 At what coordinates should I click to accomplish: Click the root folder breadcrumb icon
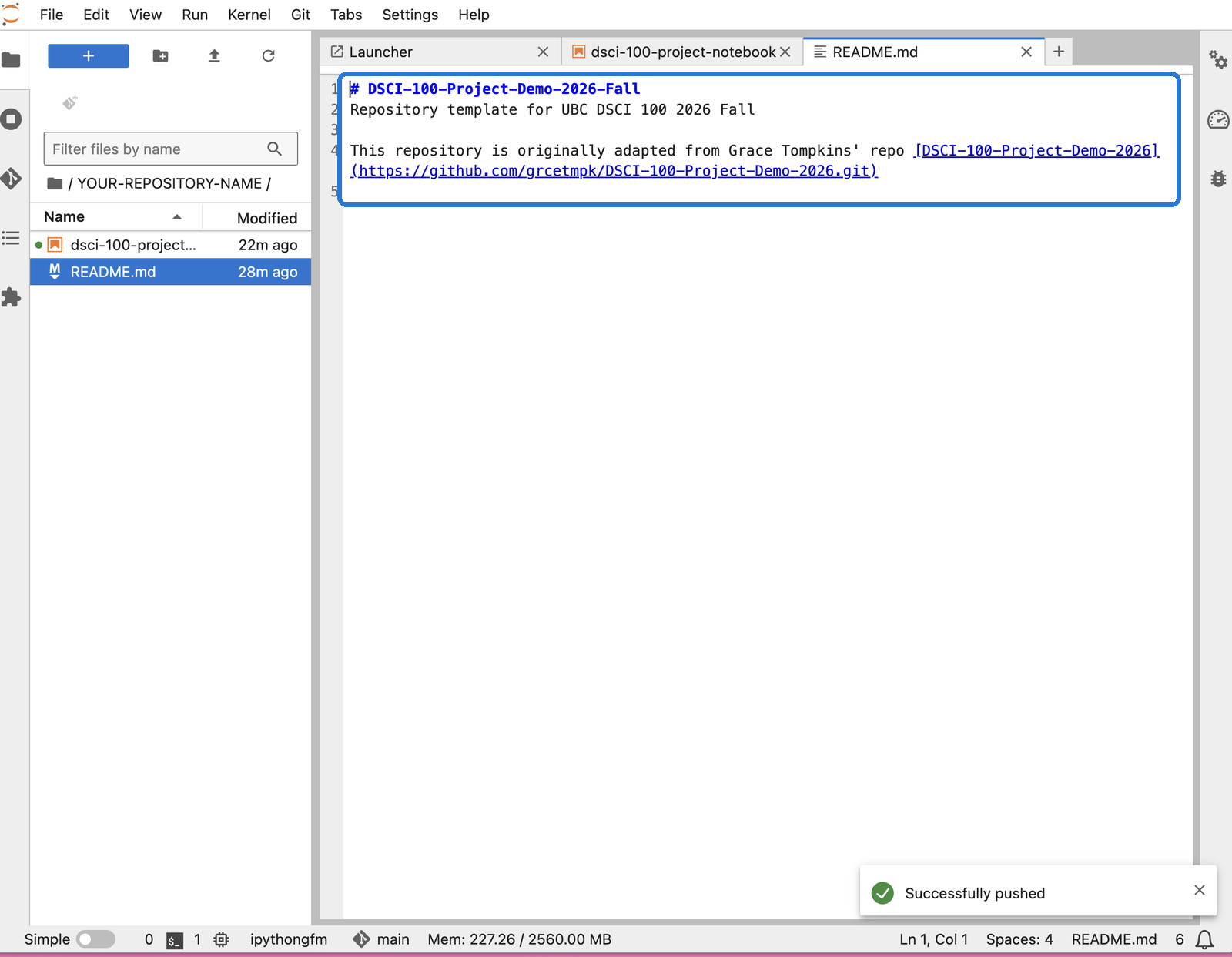(x=55, y=183)
